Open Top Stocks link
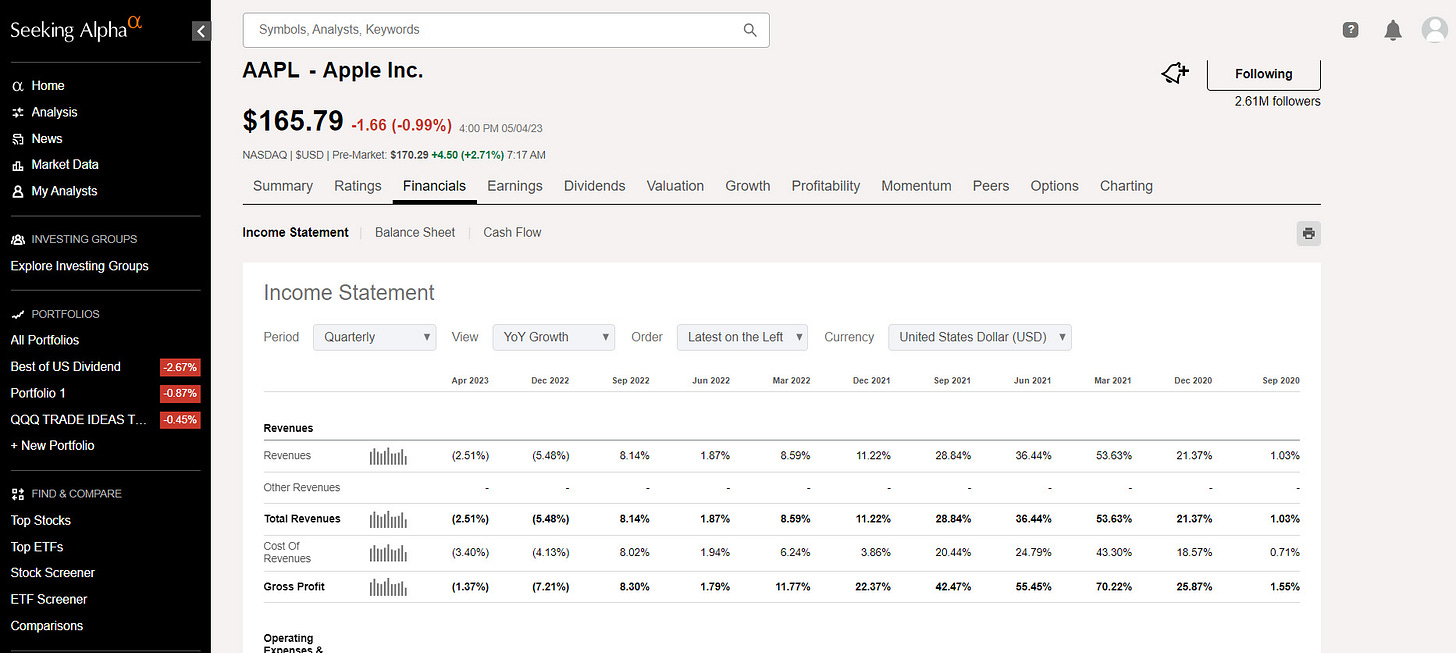 click(x=40, y=520)
